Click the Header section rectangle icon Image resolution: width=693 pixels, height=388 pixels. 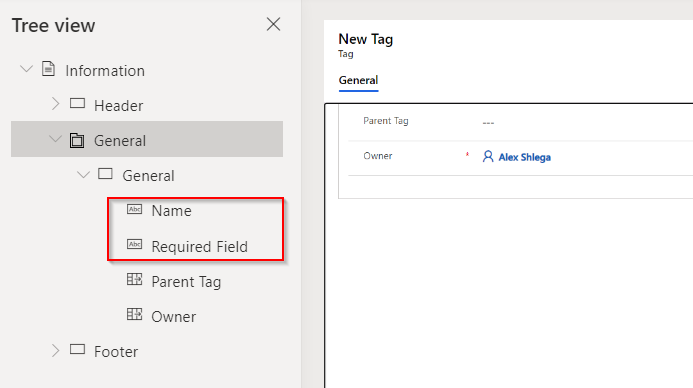coord(77,104)
